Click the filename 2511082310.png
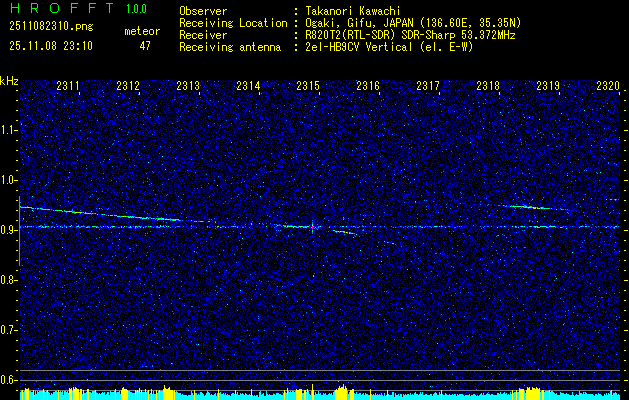Image resolution: width=629 pixels, height=400 pixels. point(51,27)
